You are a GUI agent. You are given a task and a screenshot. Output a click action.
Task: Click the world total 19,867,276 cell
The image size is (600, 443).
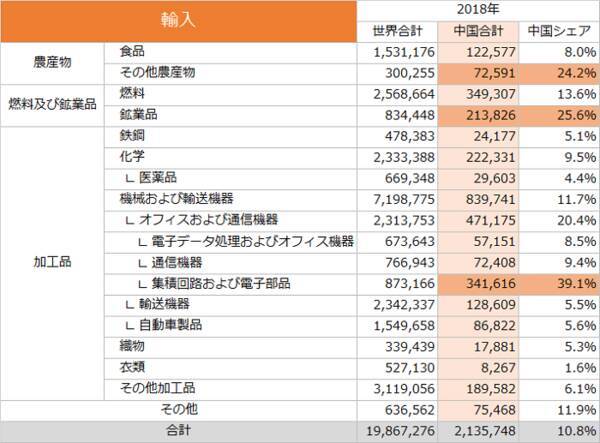point(398,430)
